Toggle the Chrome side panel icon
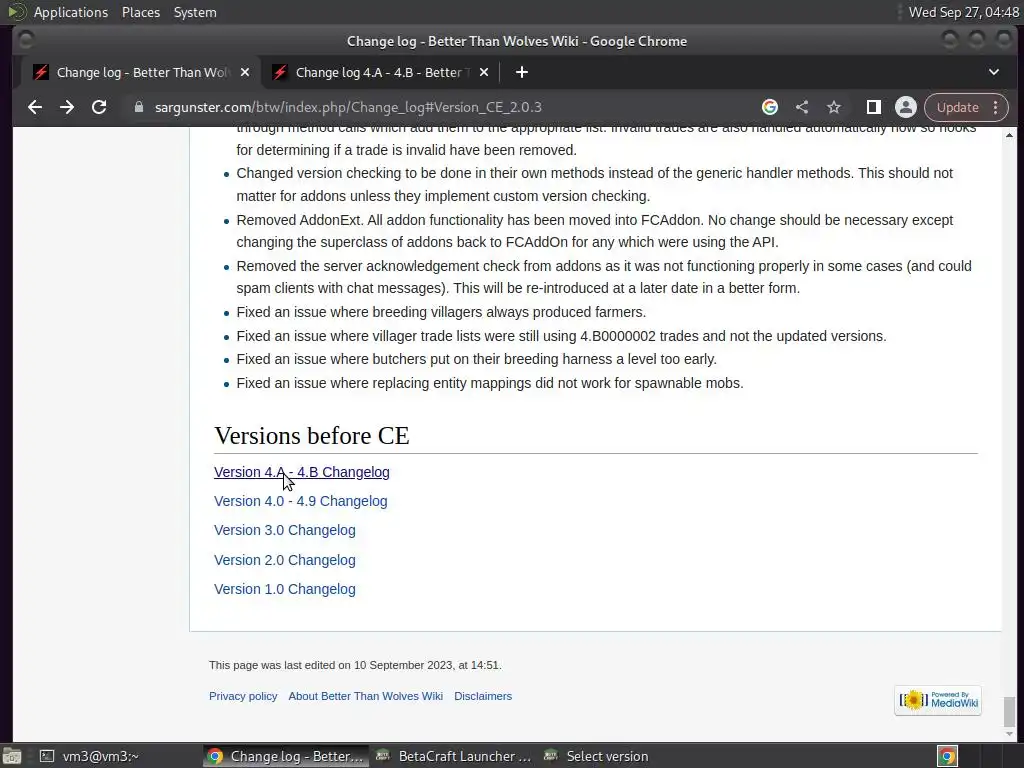The height and width of the screenshot is (768, 1024). pyautogui.click(x=874, y=107)
